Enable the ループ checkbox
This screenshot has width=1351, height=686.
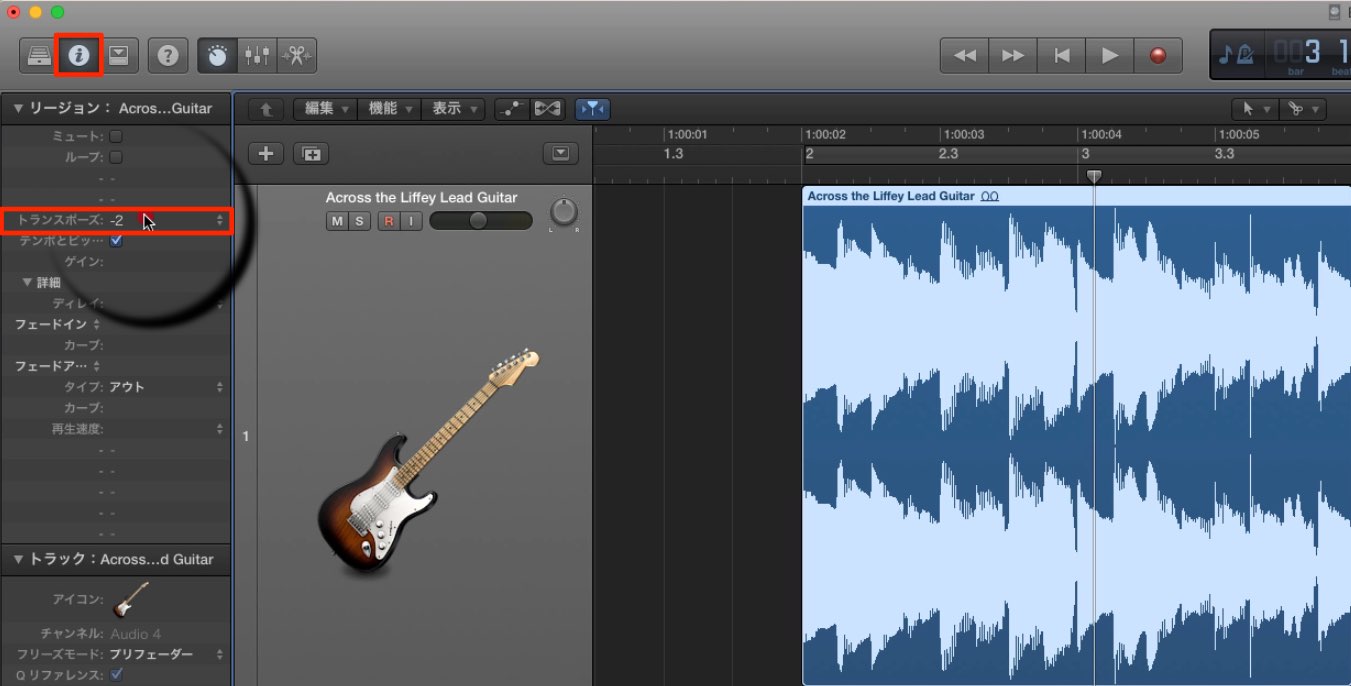point(116,157)
